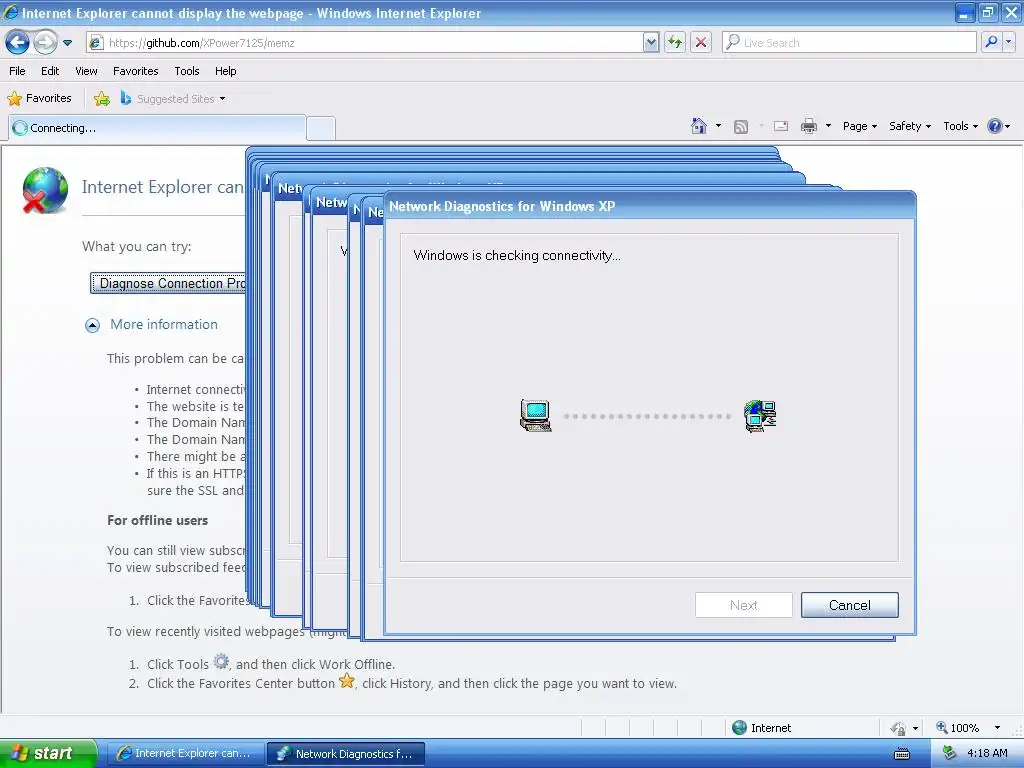This screenshot has height=768, width=1024.
Task: Click the address bar URL field
Action: (x=364, y=43)
